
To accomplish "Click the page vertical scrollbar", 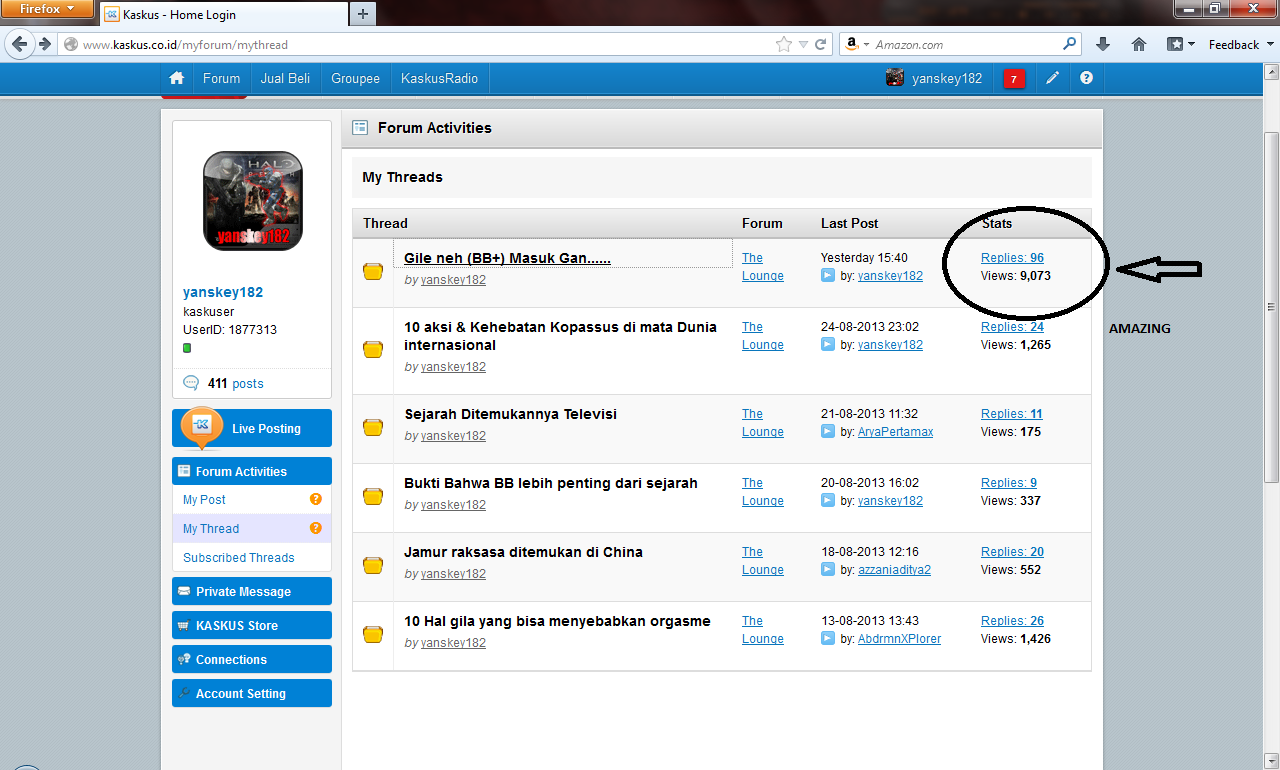I will coord(1271,306).
